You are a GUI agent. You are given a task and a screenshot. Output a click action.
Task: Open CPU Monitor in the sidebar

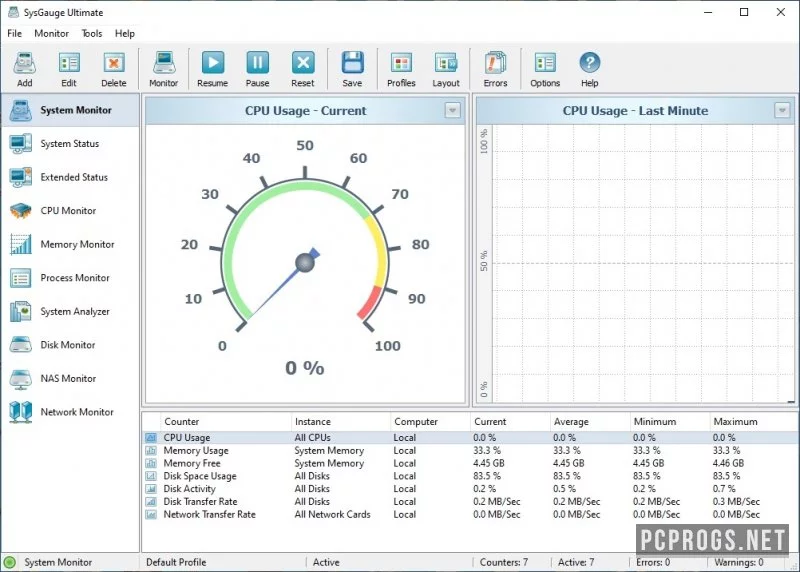[70, 211]
